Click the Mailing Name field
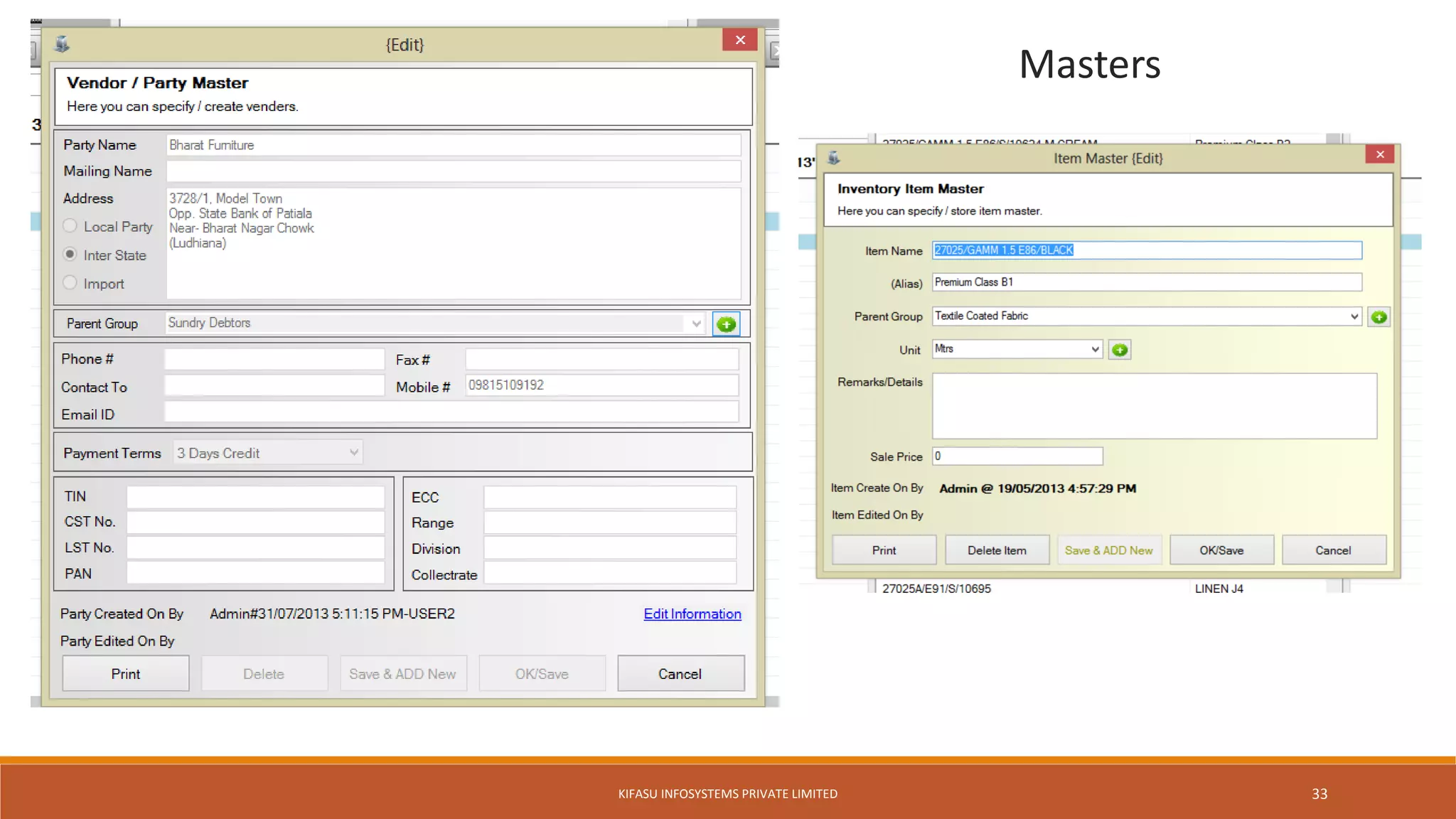The height and width of the screenshot is (819, 1456). 454,171
